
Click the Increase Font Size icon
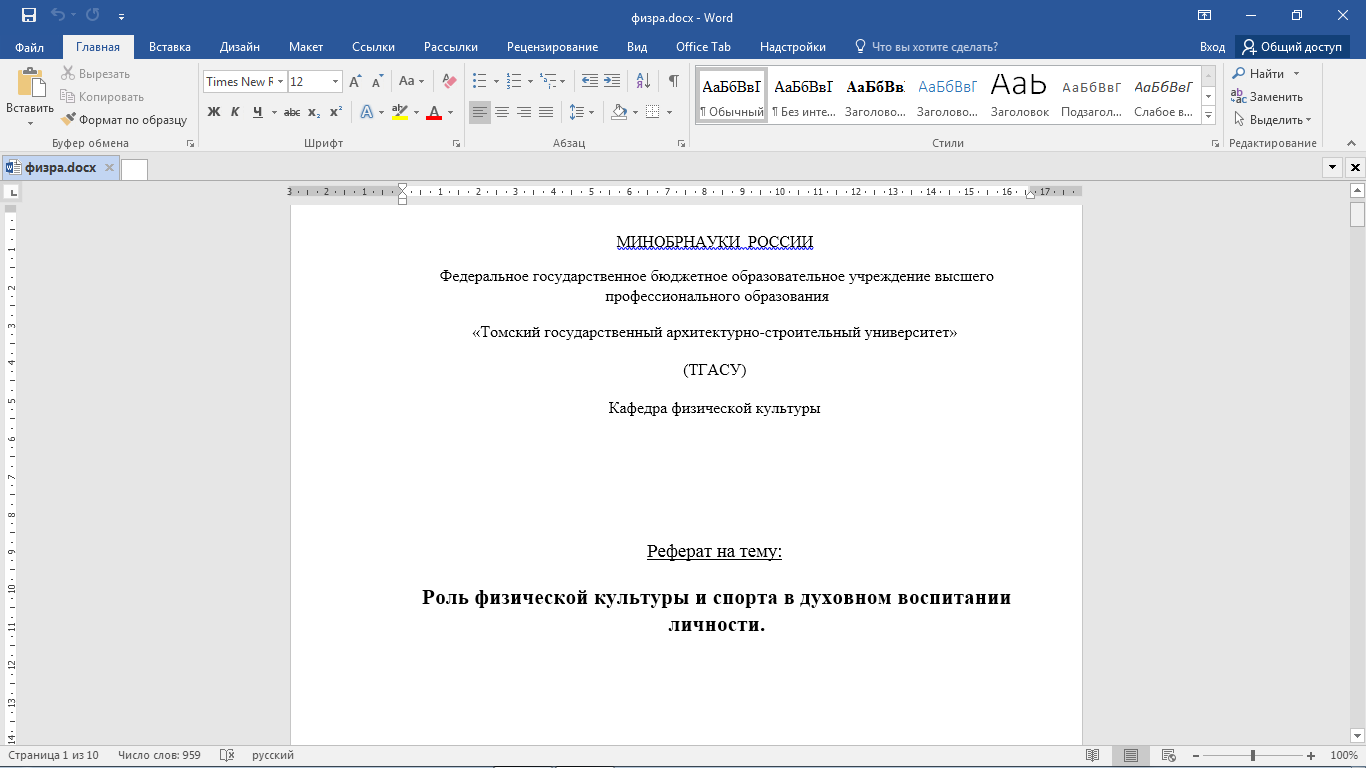[355, 82]
